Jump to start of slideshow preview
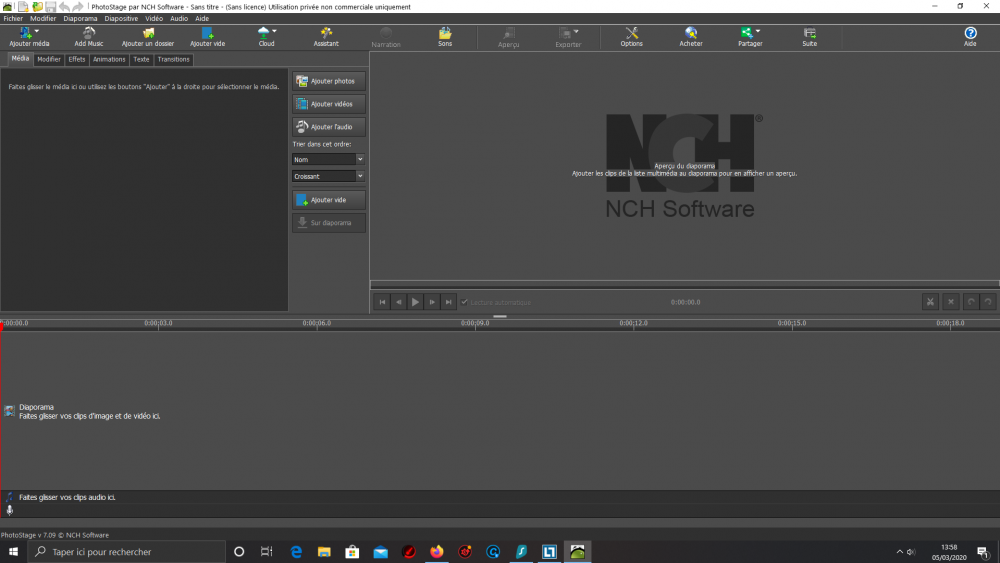1000x563 pixels. [382, 302]
